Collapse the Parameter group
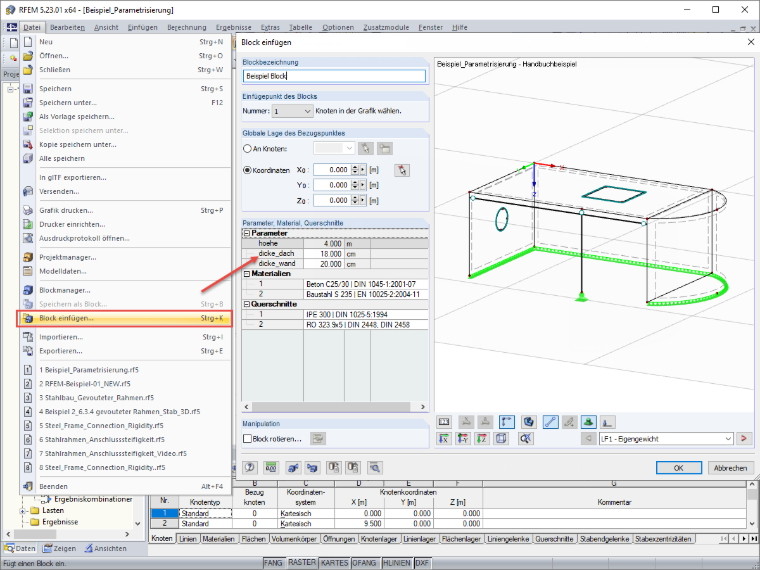The width and height of the screenshot is (760, 570). pyautogui.click(x=247, y=233)
